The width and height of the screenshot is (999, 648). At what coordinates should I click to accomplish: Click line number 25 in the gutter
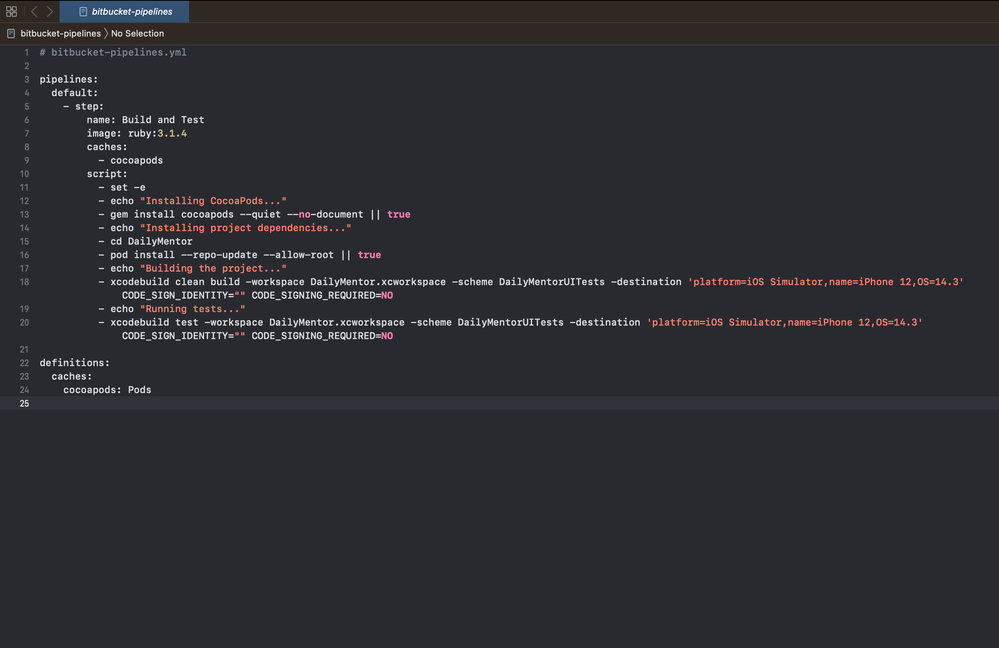(x=24, y=403)
